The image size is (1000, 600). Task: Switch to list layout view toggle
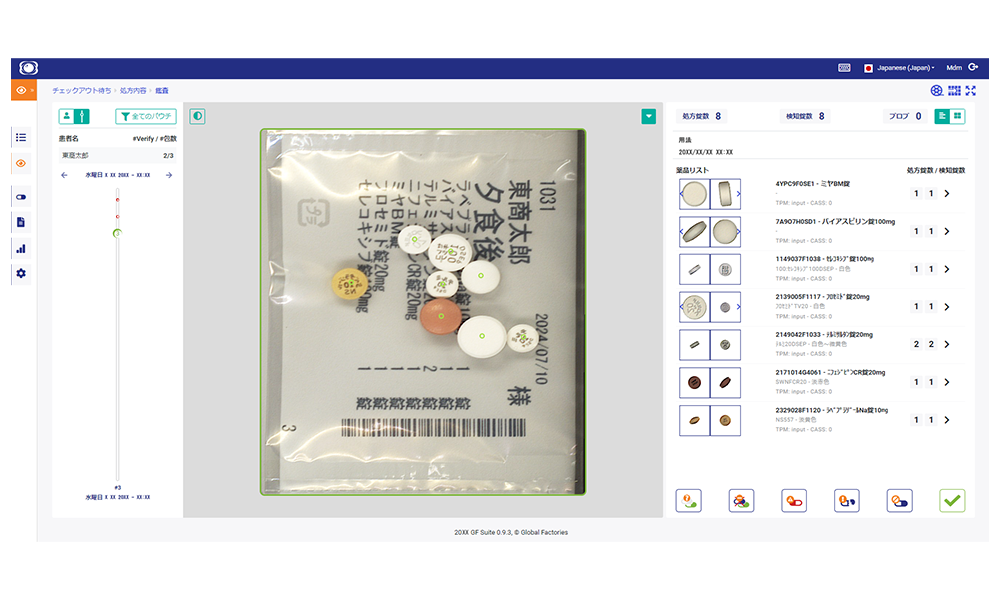tap(942, 116)
